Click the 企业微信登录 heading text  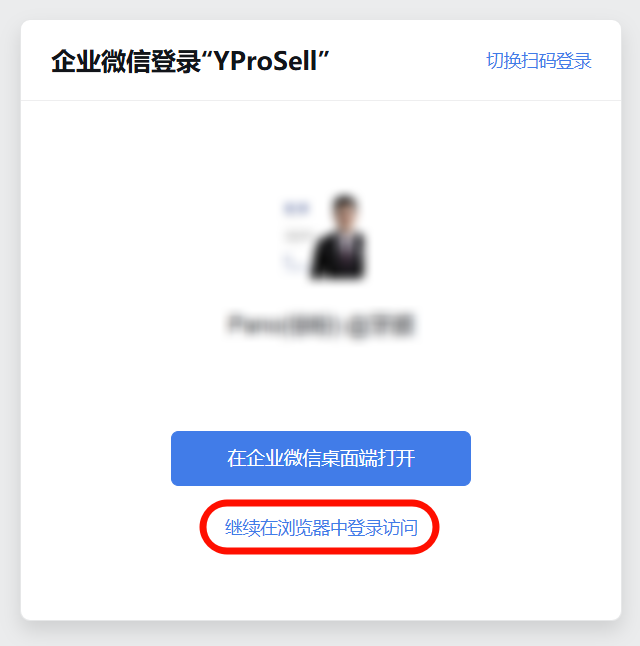pyautogui.click(x=126, y=61)
